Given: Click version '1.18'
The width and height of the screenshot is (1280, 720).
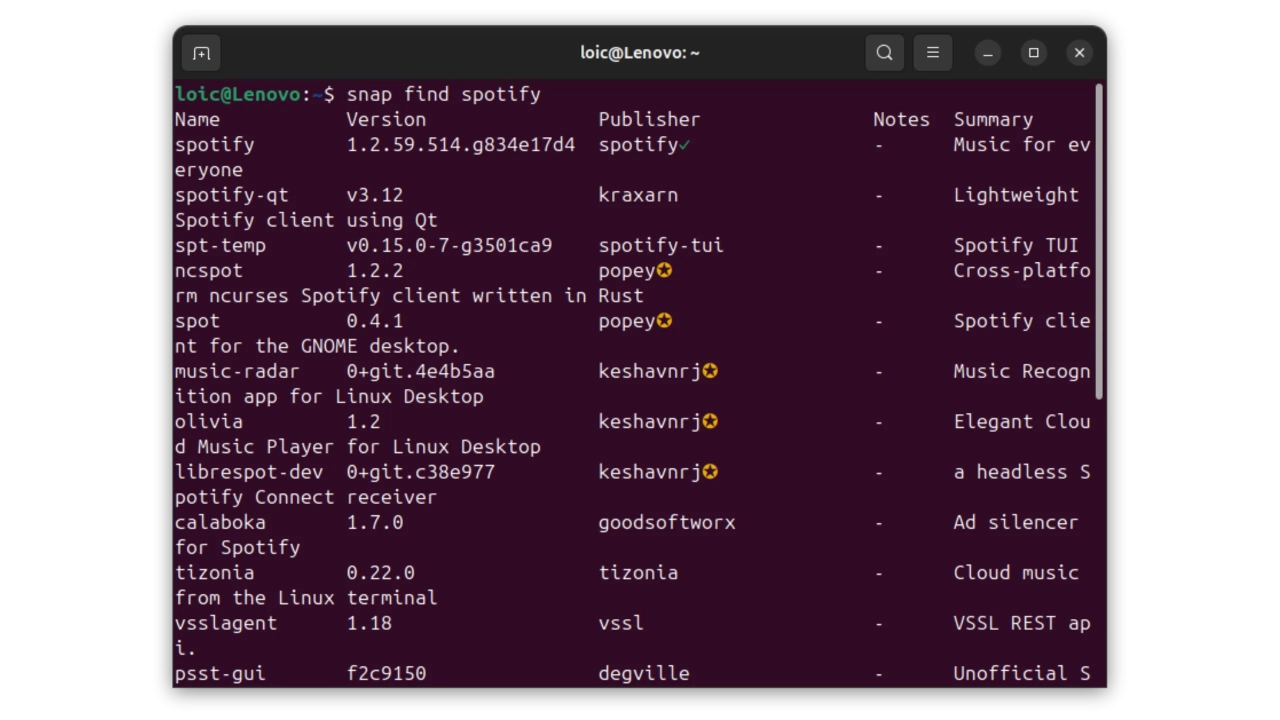Looking at the screenshot, I should pos(369,623).
